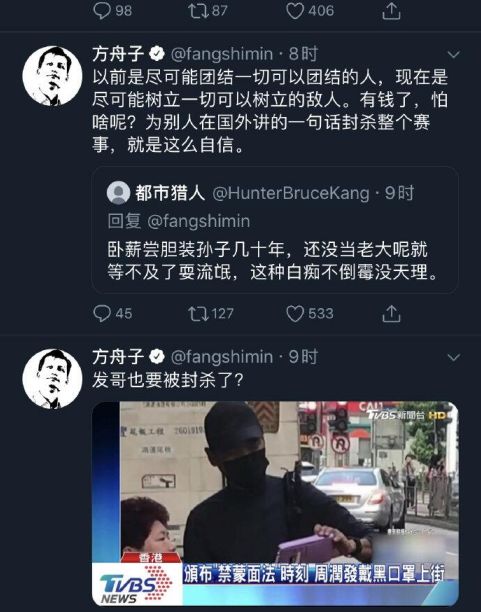Image resolution: width=481 pixels, height=612 pixels.
Task: Like the tweet showing 533 likes
Action: 295,313
